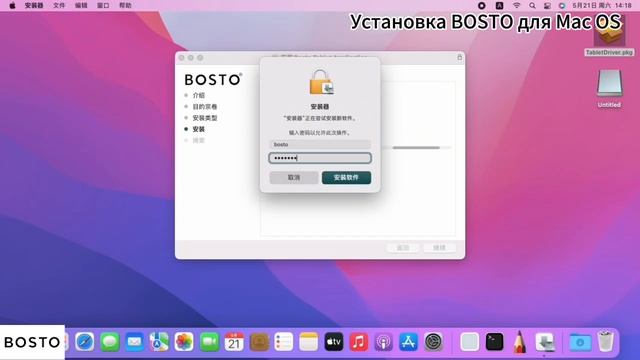Click the date and time 14:18

point(602,5)
